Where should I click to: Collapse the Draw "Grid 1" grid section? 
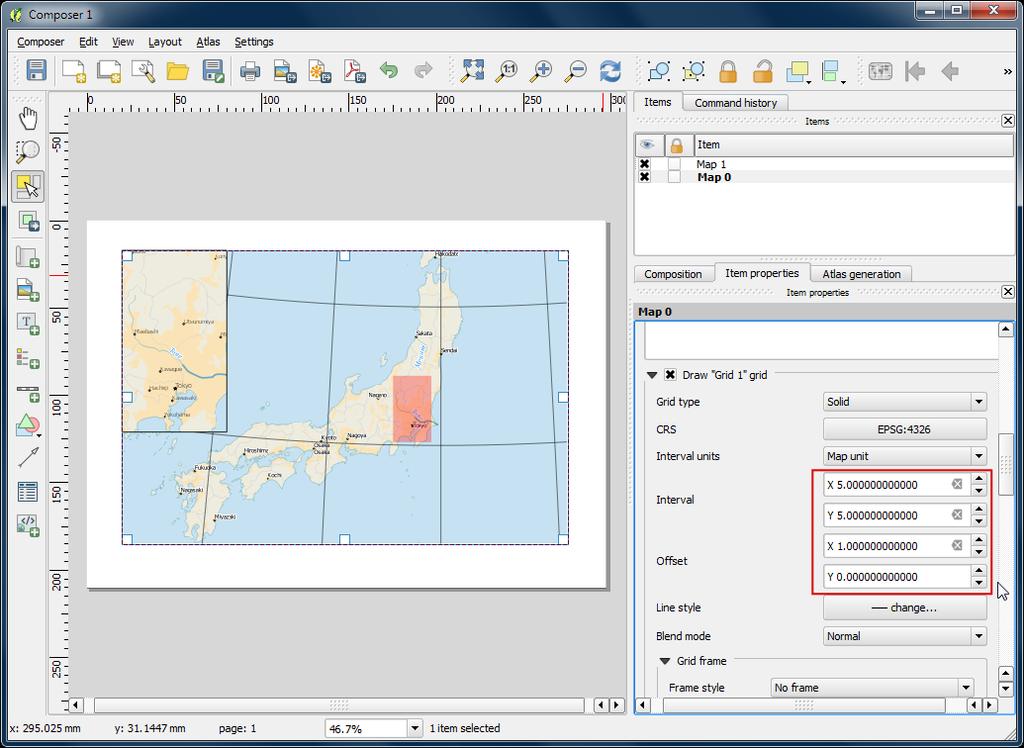pos(651,375)
